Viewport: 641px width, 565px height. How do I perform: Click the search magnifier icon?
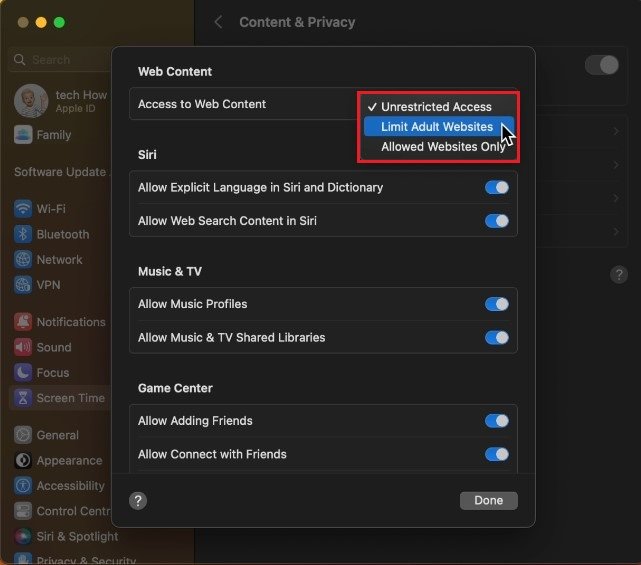coord(19,60)
